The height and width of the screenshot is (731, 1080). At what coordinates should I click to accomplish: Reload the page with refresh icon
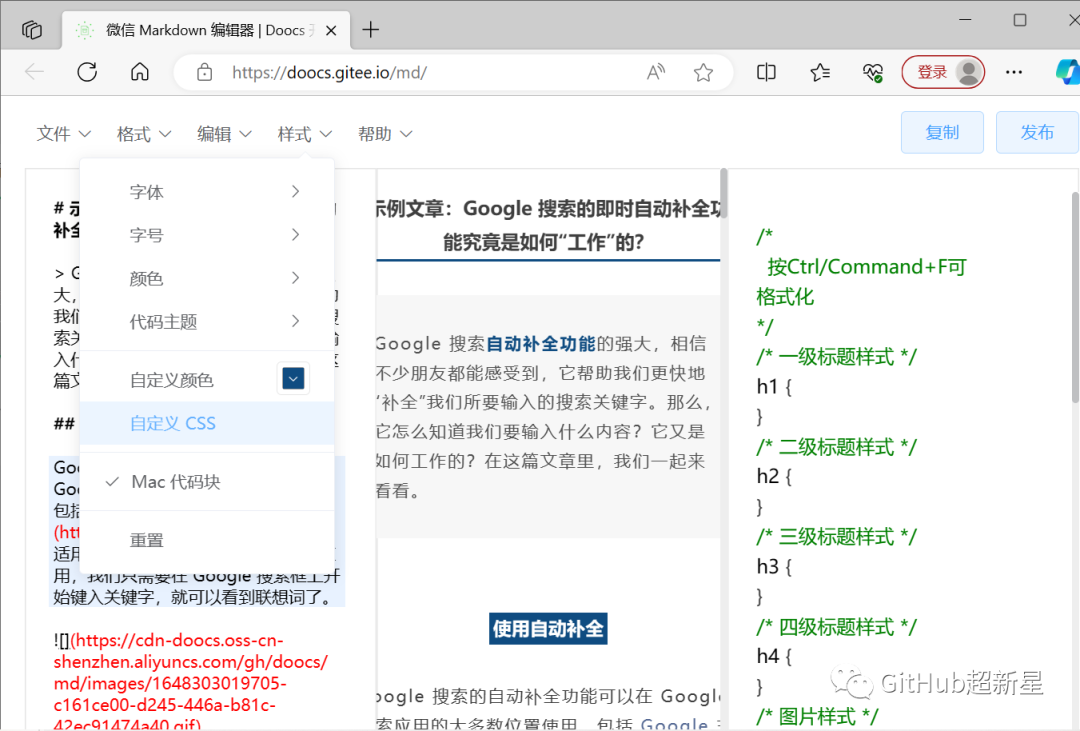click(x=87, y=72)
